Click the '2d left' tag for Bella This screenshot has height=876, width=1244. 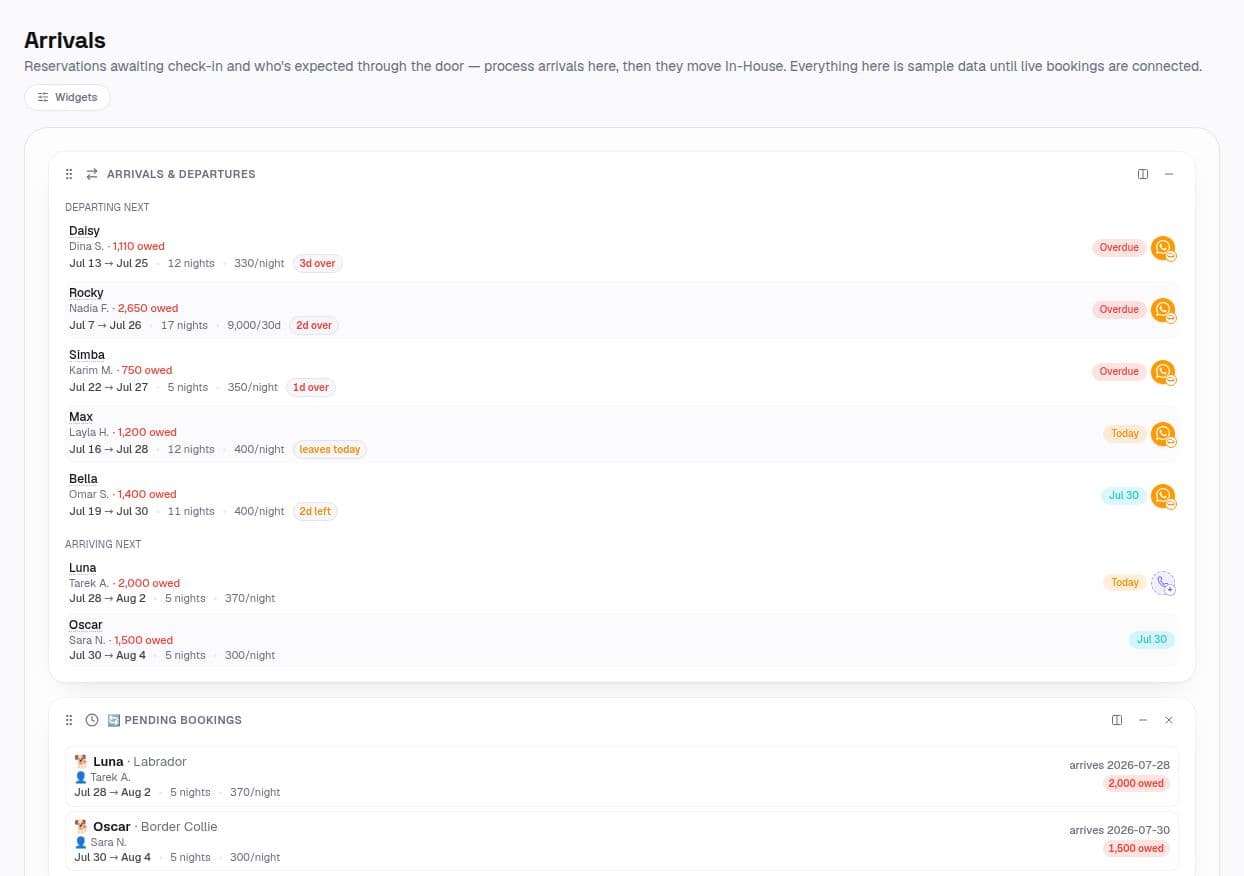click(x=315, y=512)
